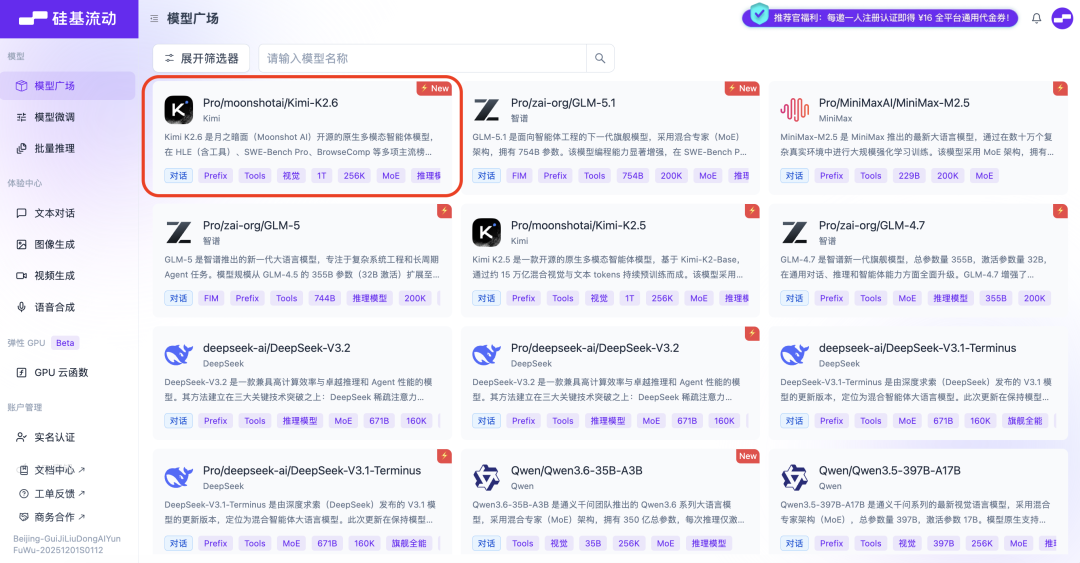Screen dimensions: 1080x563
Task: Click the Kimi logo on the Kimi-K2.6 card
Action: 178,110
